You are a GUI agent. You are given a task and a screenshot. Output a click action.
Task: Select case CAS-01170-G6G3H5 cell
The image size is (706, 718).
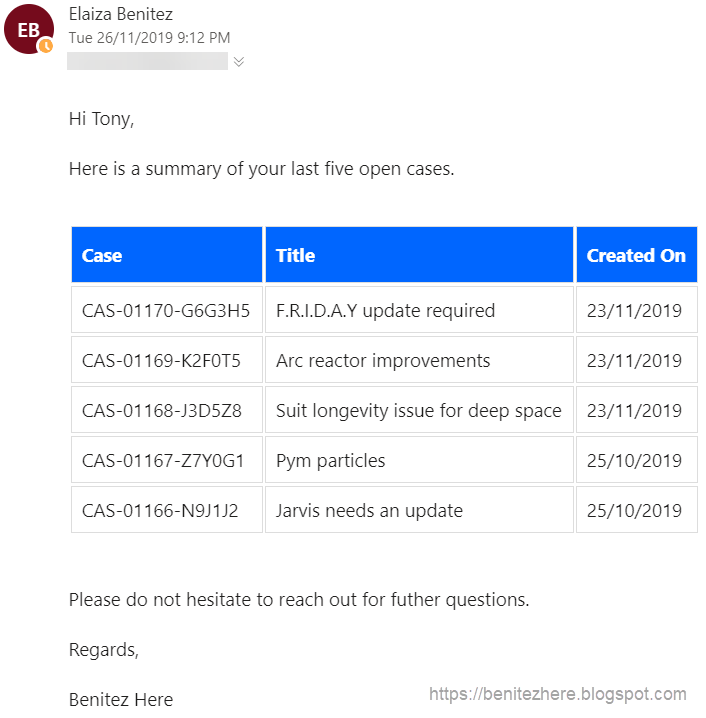pos(167,310)
